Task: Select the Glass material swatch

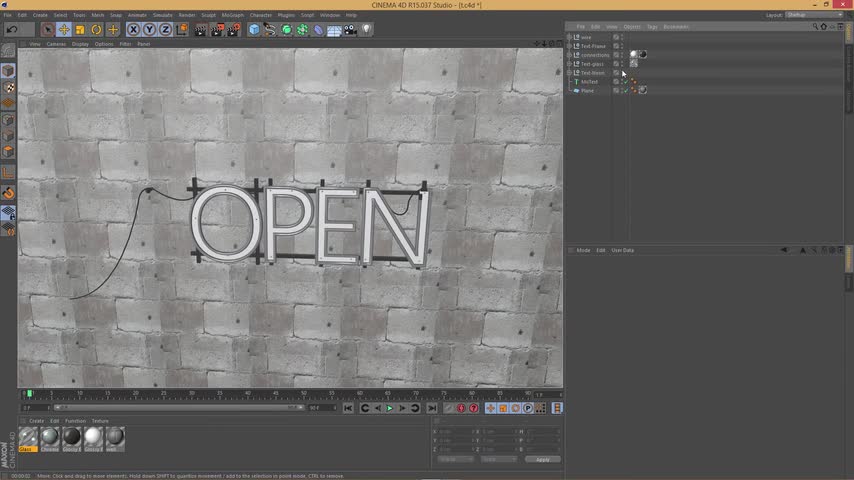Action: tap(28, 437)
